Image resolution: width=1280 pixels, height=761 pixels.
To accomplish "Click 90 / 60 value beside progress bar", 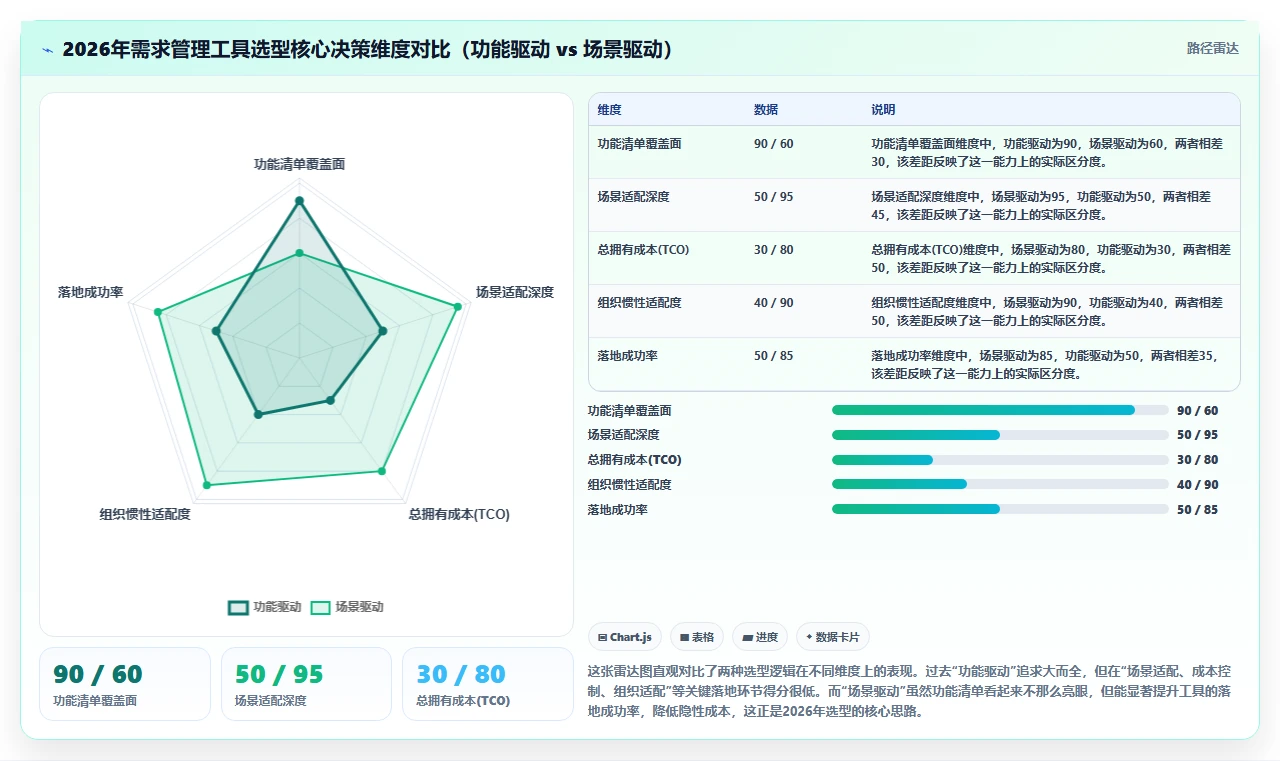I will point(1198,410).
